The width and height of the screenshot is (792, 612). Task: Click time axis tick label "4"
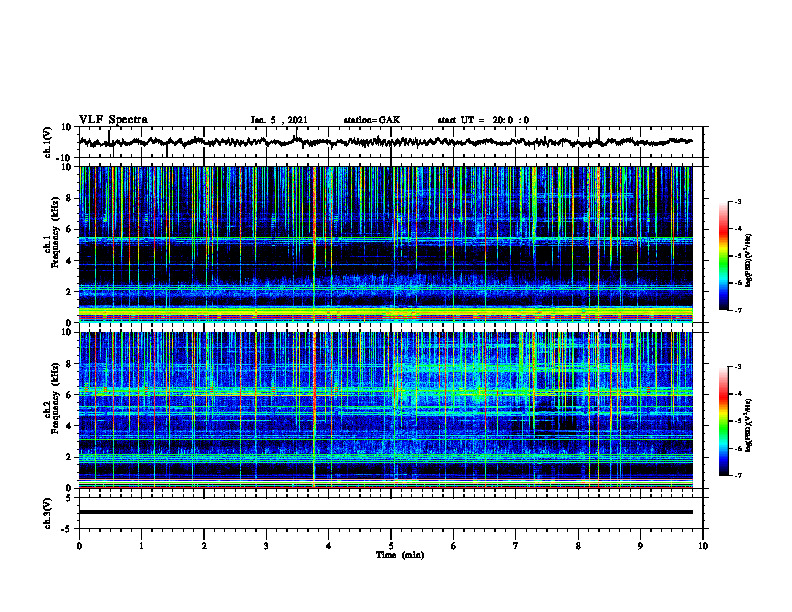[x=329, y=546]
